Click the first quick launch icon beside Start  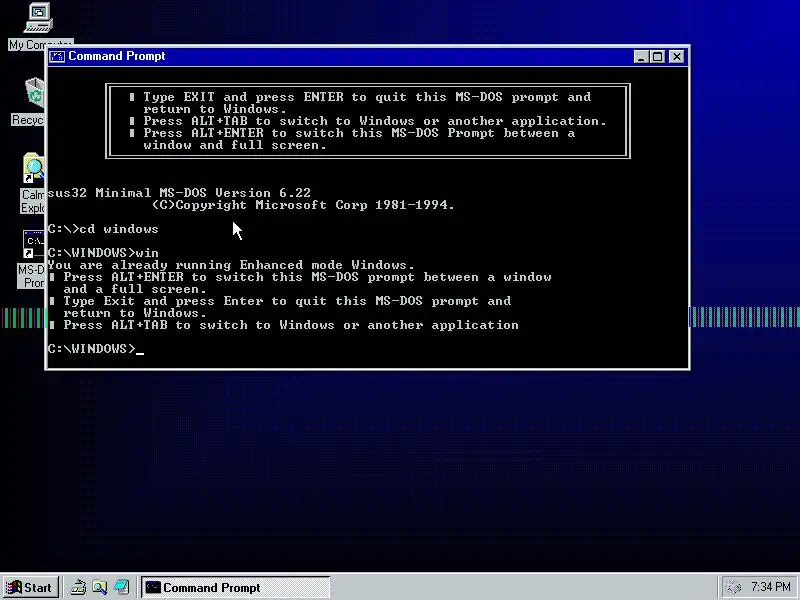click(78, 588)
